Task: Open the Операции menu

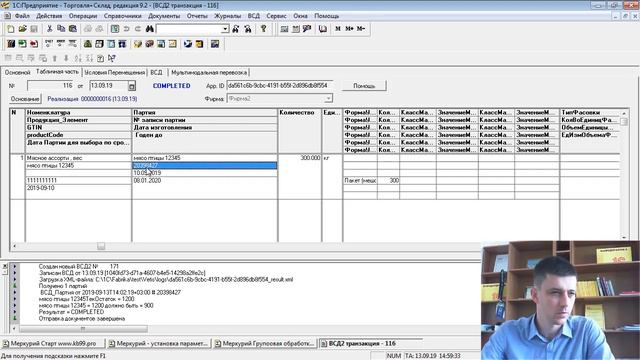Action: [x=83, y=16]
